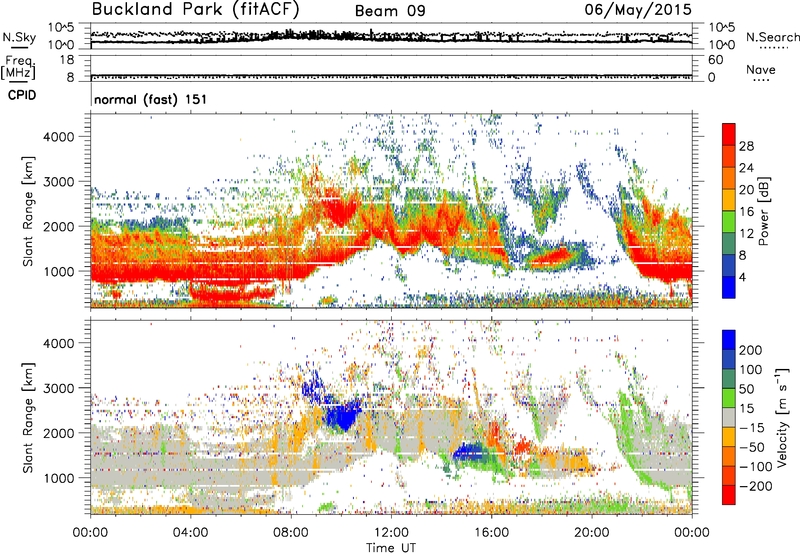Click the '-200' label on Velocity colorbar

pyautogui.click(x=756, y=486)
